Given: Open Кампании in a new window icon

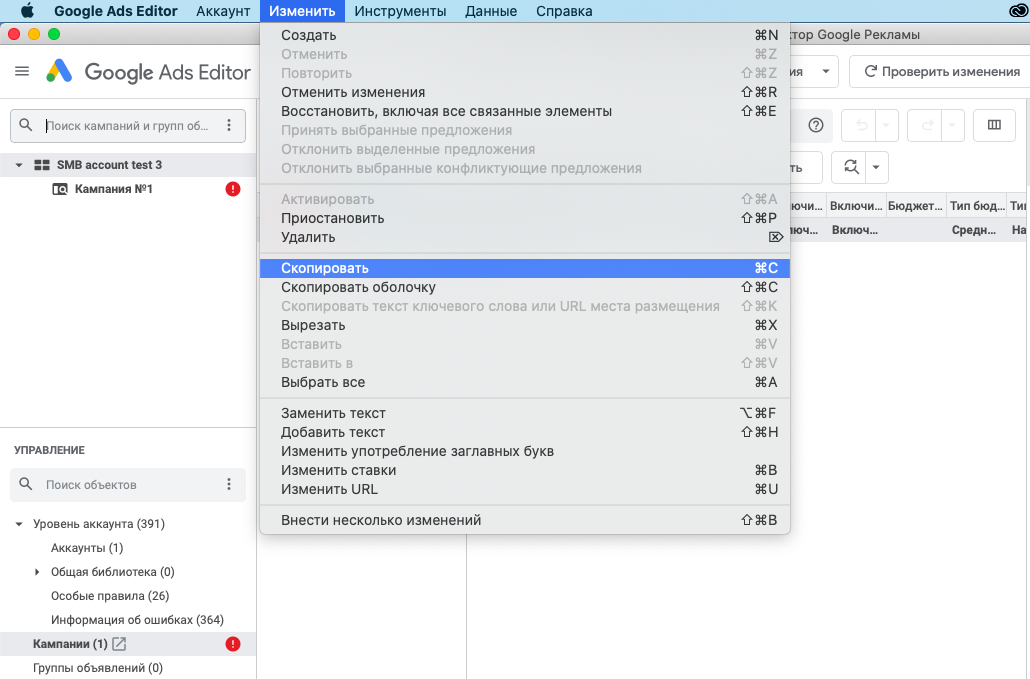Looking at the screenshot, I should pyautogui.click(x=119, y=644).
